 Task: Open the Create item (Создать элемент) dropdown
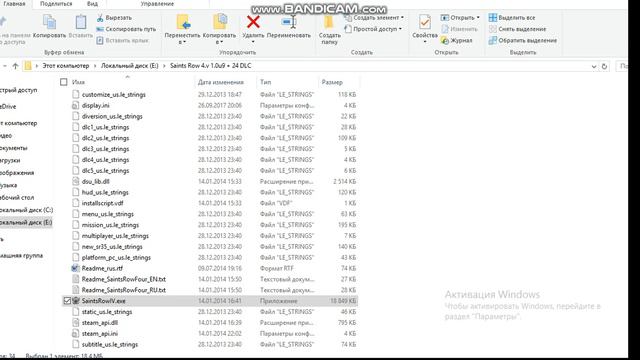[374, 18]
